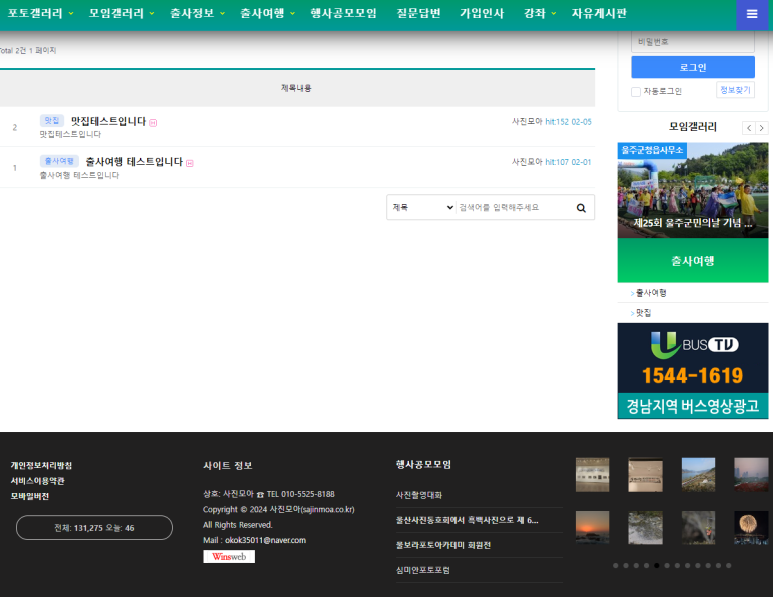Click the search magnifier icon
The height and width of the screenshot is (597, 773).
[581, 208]
